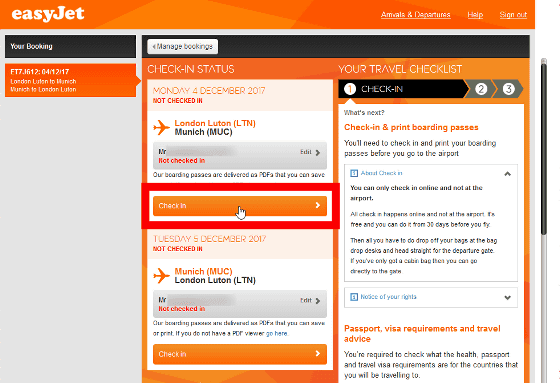Click the About Check-in heading text
560x383 pixels.
tap(381, 173)
